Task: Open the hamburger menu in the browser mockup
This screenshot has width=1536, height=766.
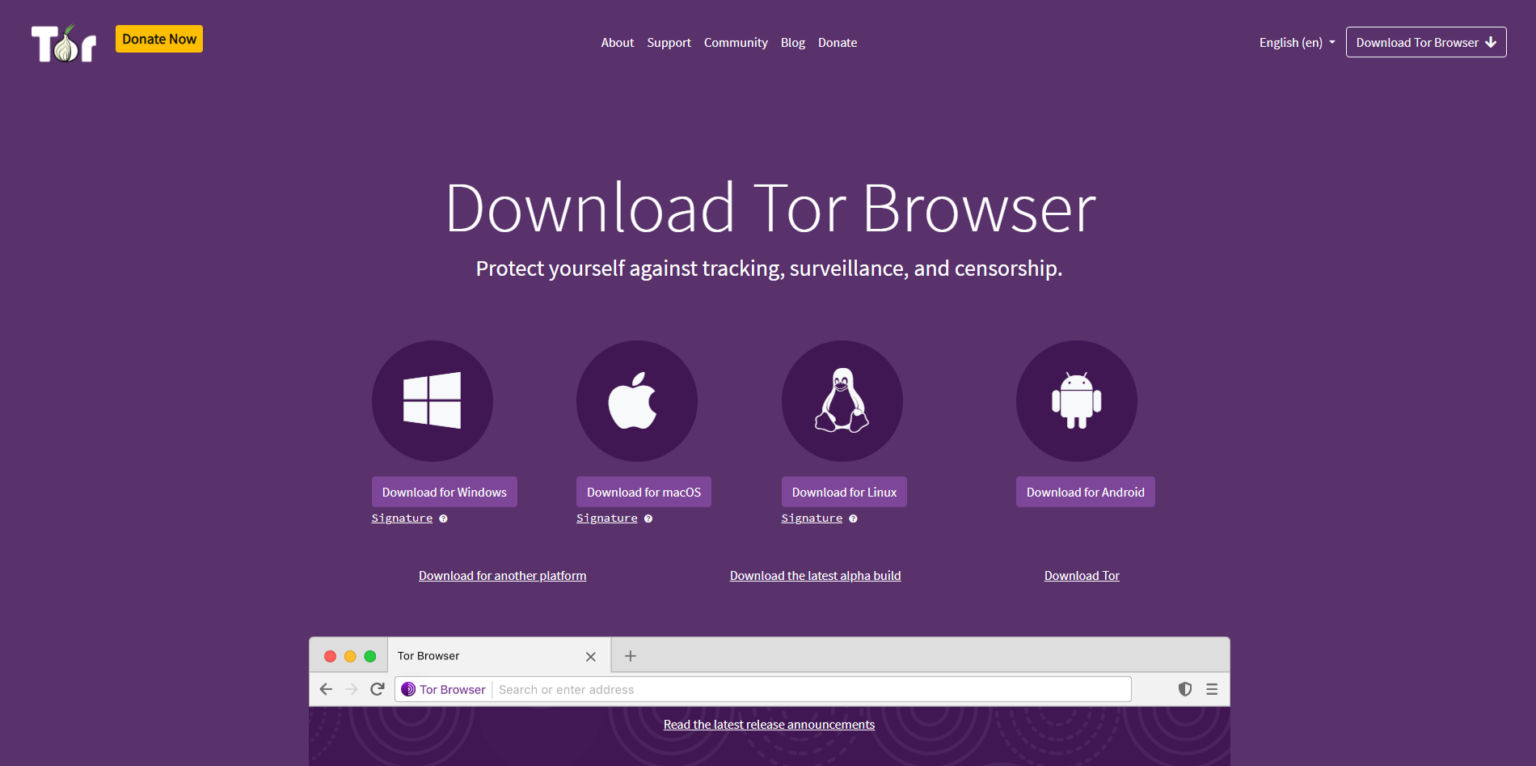Action: (1211, 689)
